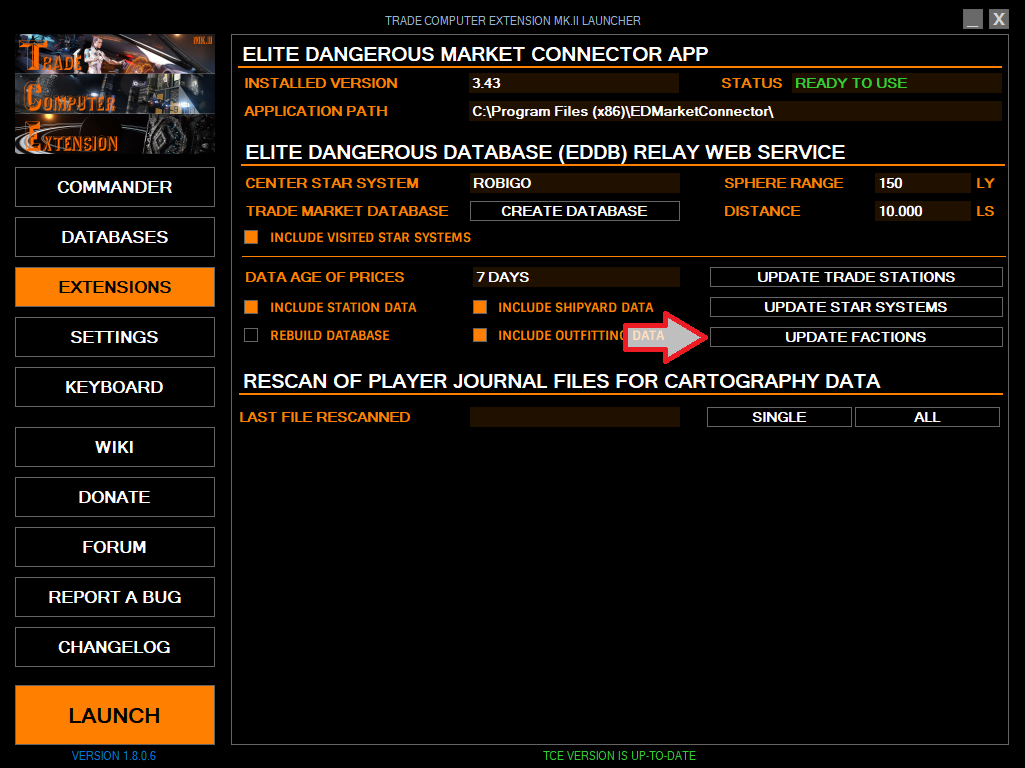This screenshot has width=1025, height=768.
Task: Change the Data Age of Prices value
Action: (x=575, y=277)
